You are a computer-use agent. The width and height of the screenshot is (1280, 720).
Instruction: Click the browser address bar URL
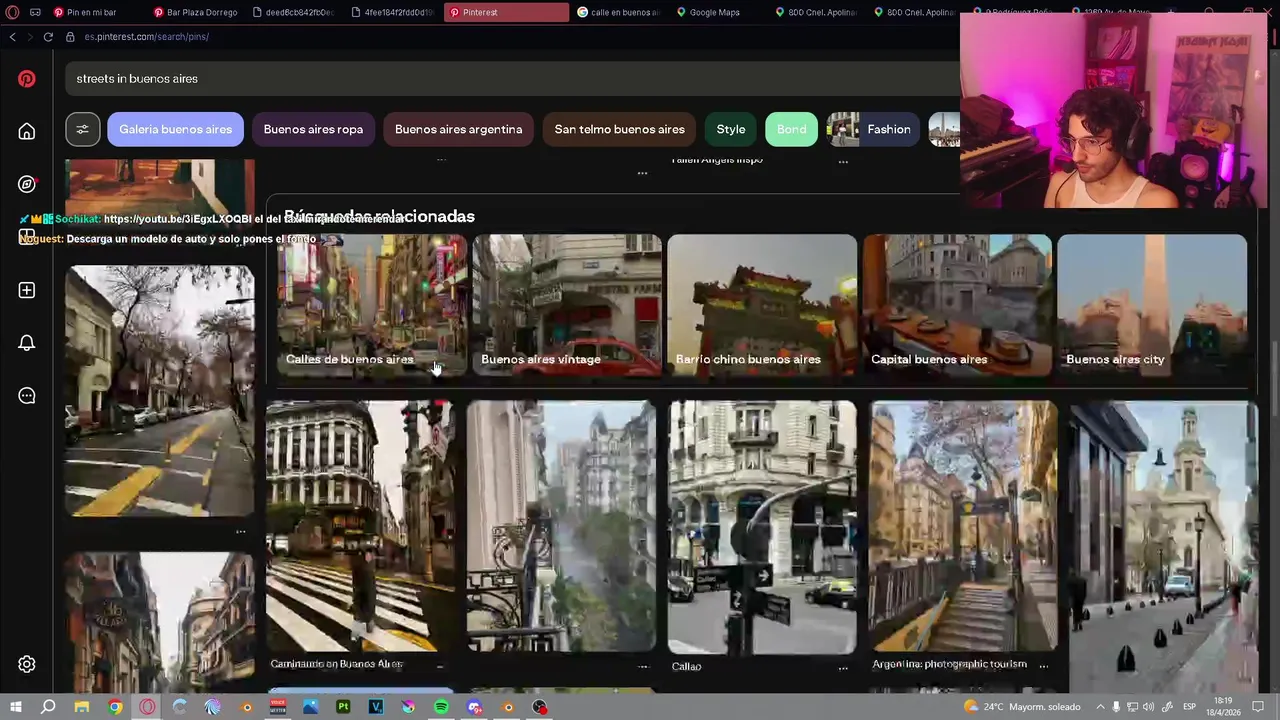147,37
